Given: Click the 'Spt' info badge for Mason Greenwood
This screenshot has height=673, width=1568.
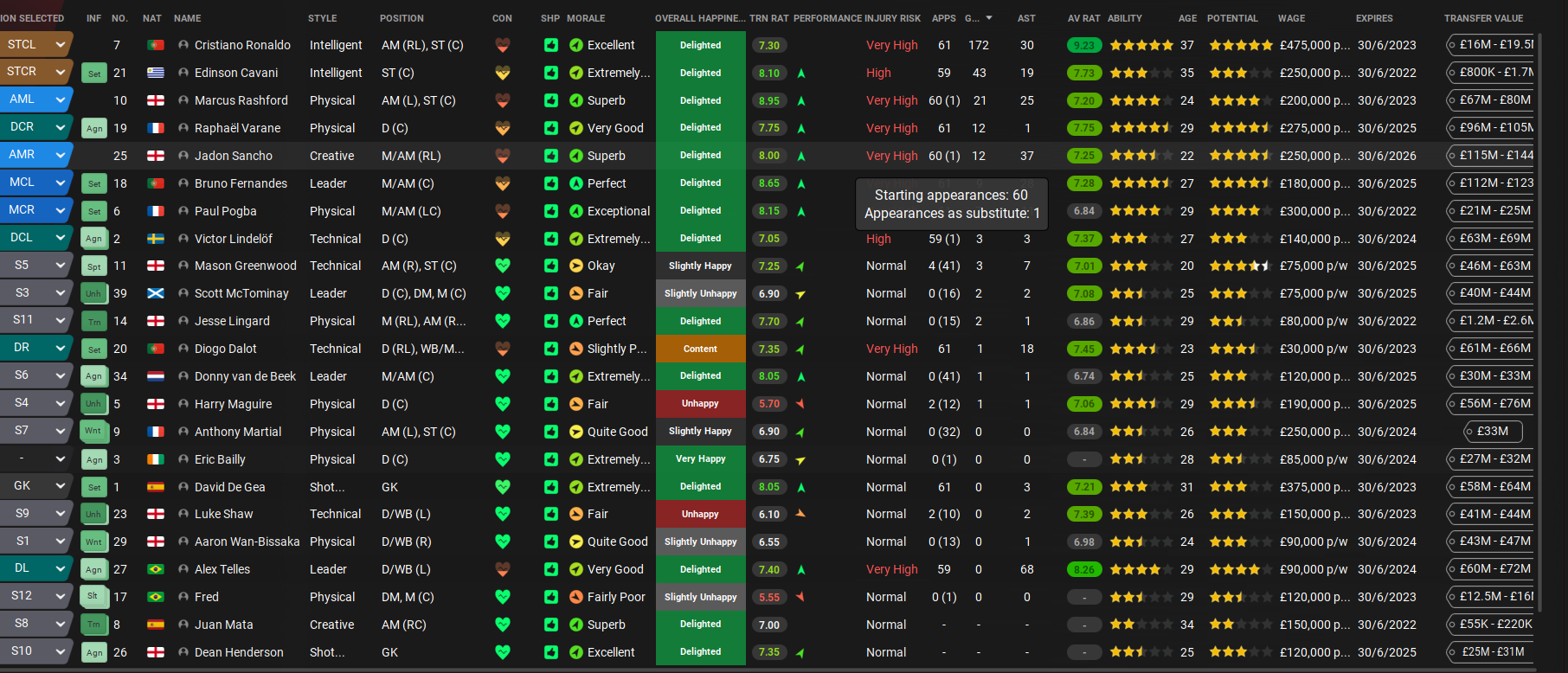Looking at the screenshot, I should (93, 266).
